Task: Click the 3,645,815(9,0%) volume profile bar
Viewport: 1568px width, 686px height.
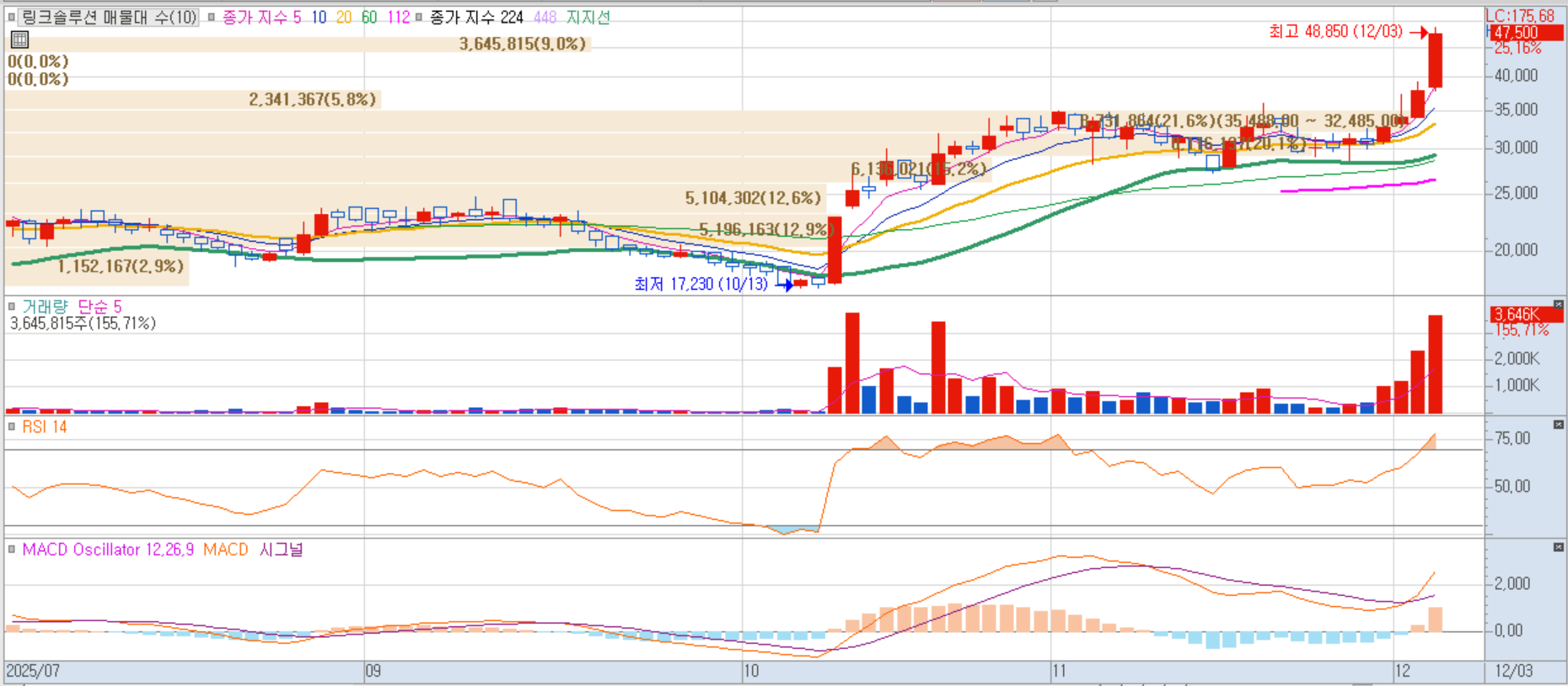Action: tap(298, 44)
